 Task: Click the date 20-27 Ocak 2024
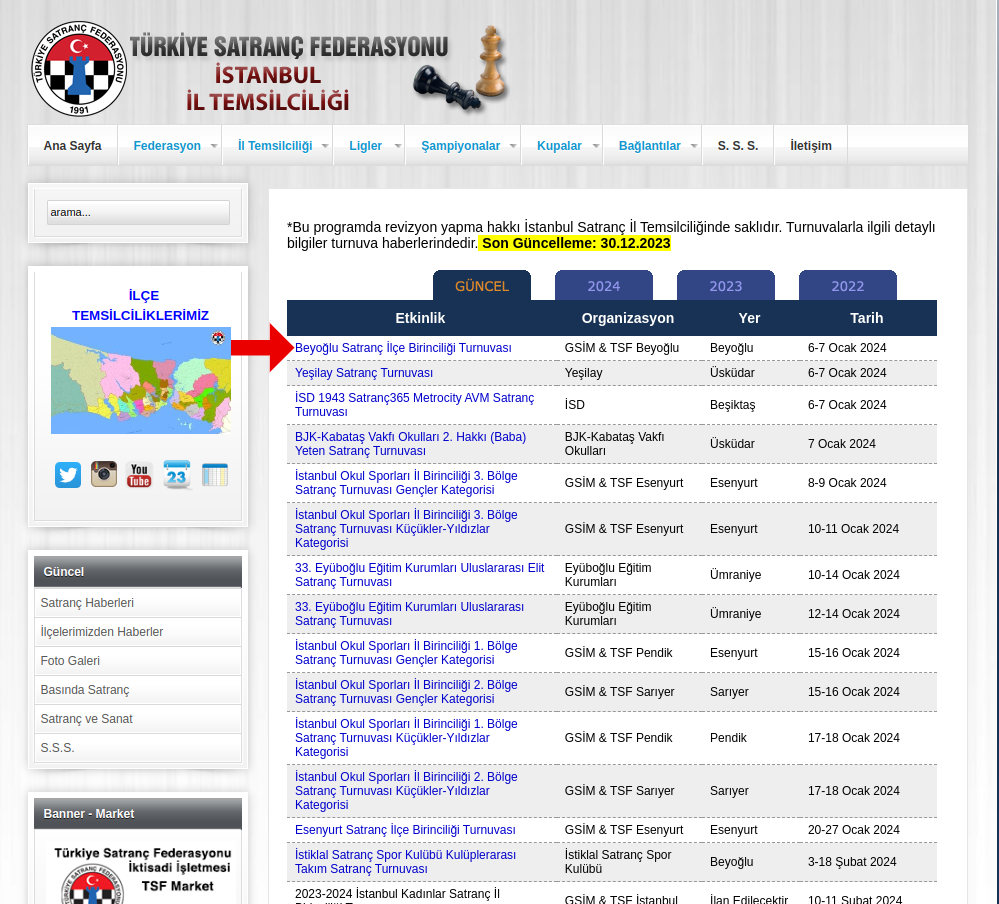(854, 829)
